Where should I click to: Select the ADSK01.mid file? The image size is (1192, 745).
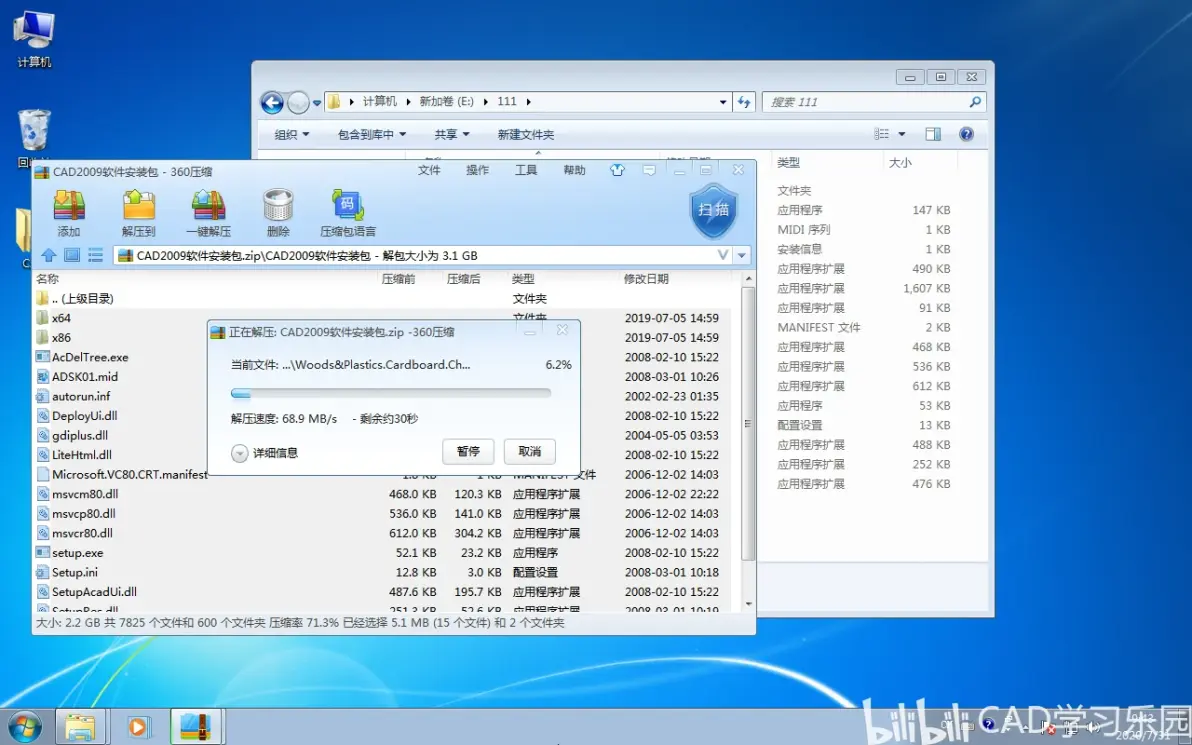84,377
